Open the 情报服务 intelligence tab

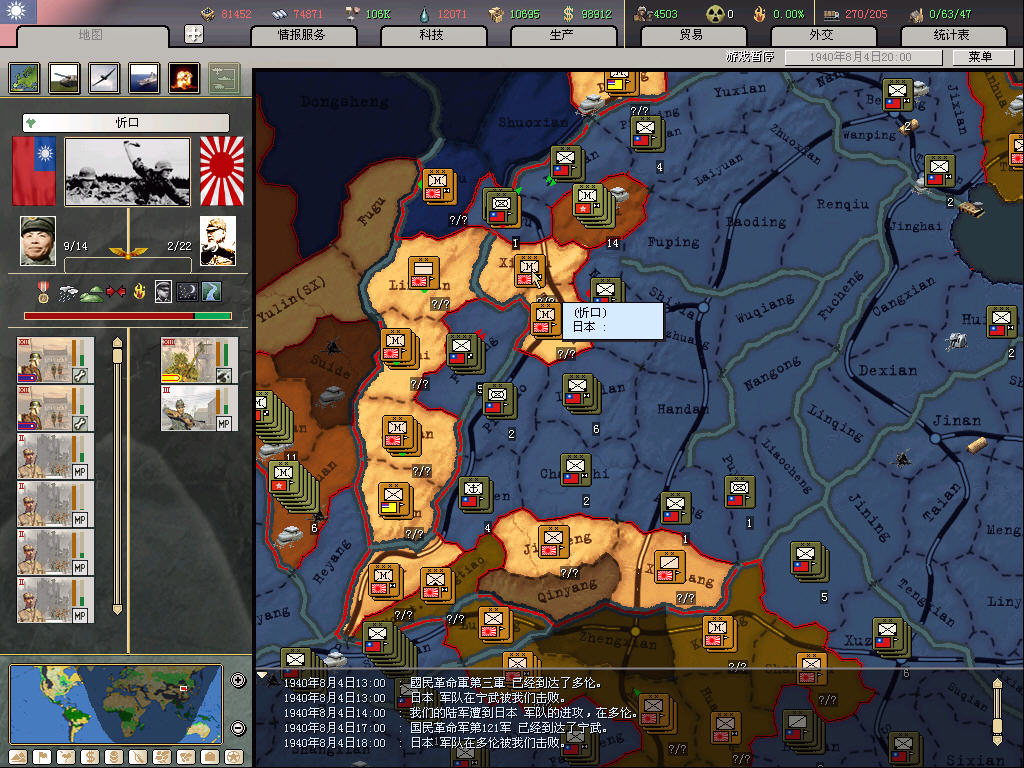[302, 35]
